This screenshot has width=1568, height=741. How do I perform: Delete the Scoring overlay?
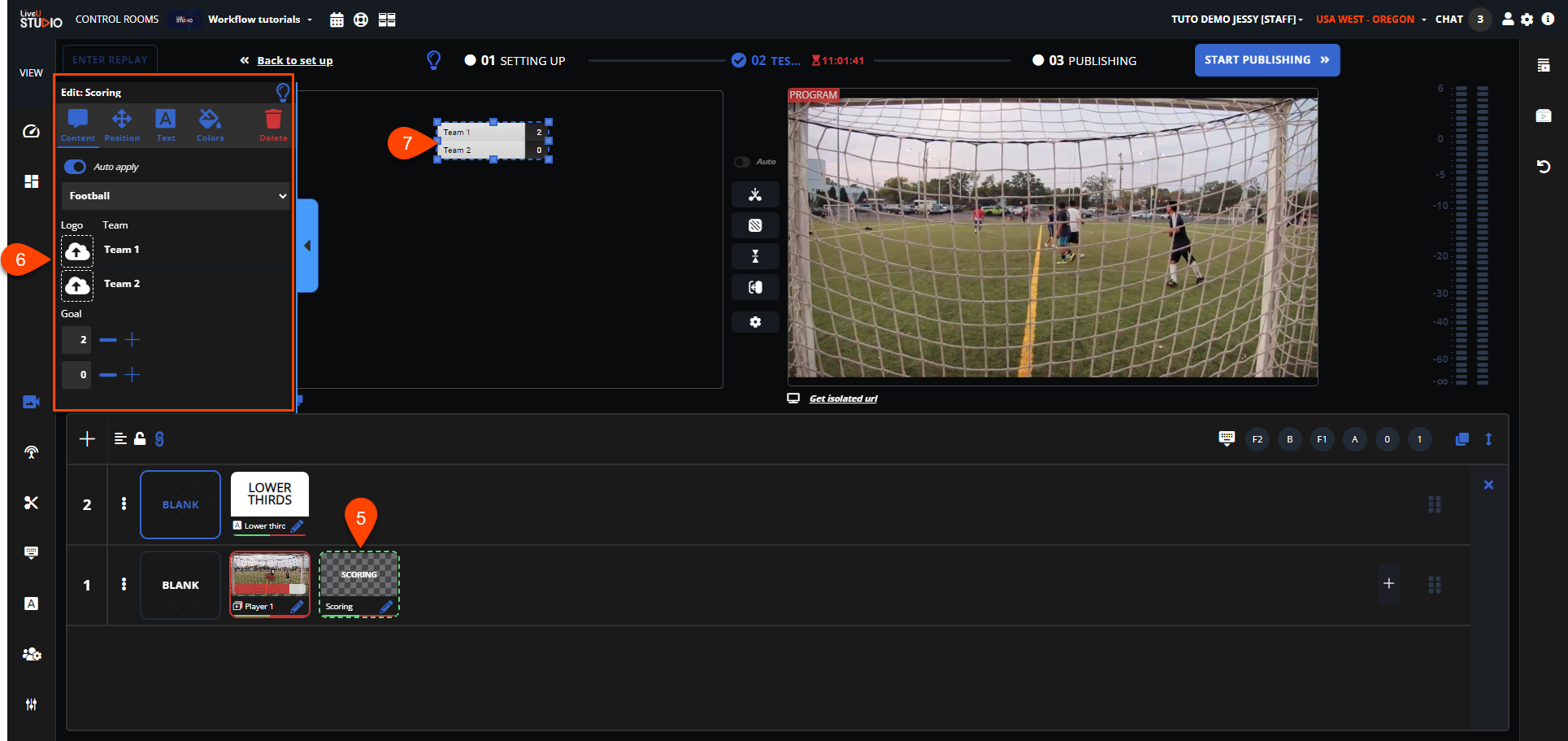point(273,125)
